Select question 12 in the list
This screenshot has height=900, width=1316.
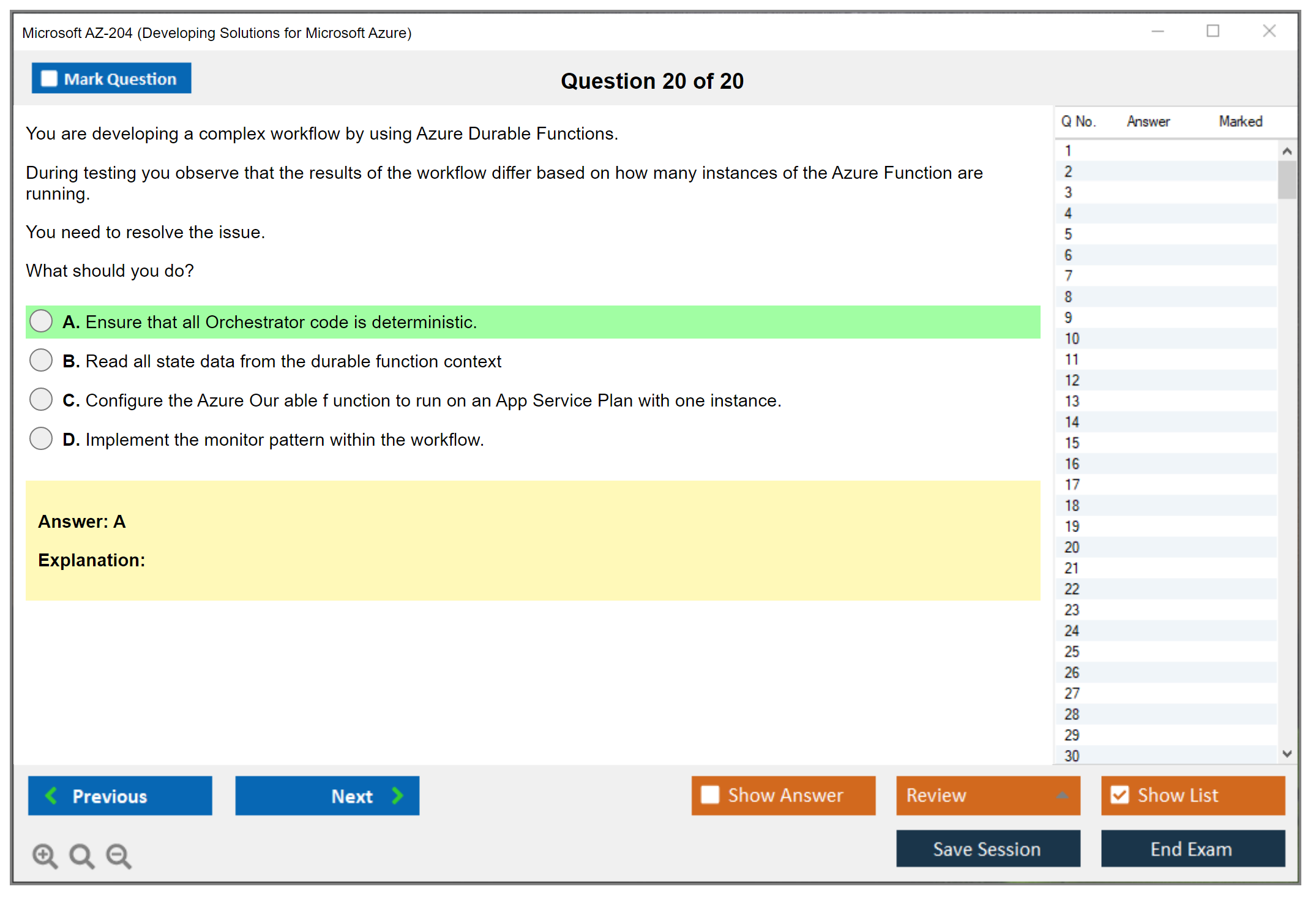tap(1072, 380)
